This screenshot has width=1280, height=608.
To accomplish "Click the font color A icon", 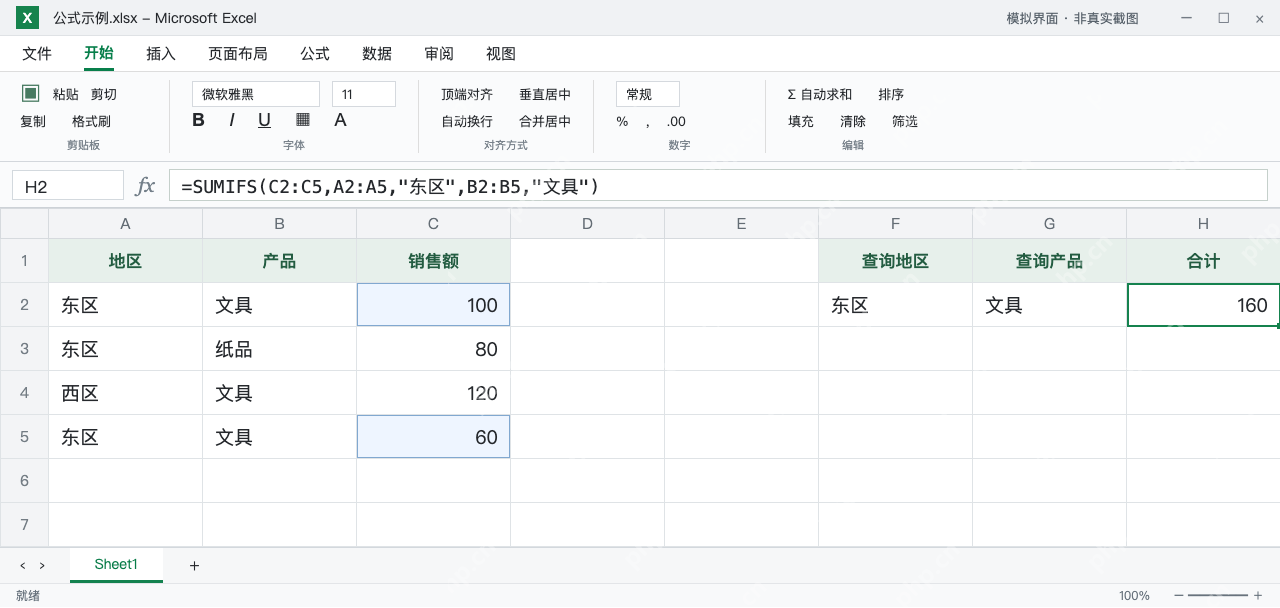I will point(340,120).
